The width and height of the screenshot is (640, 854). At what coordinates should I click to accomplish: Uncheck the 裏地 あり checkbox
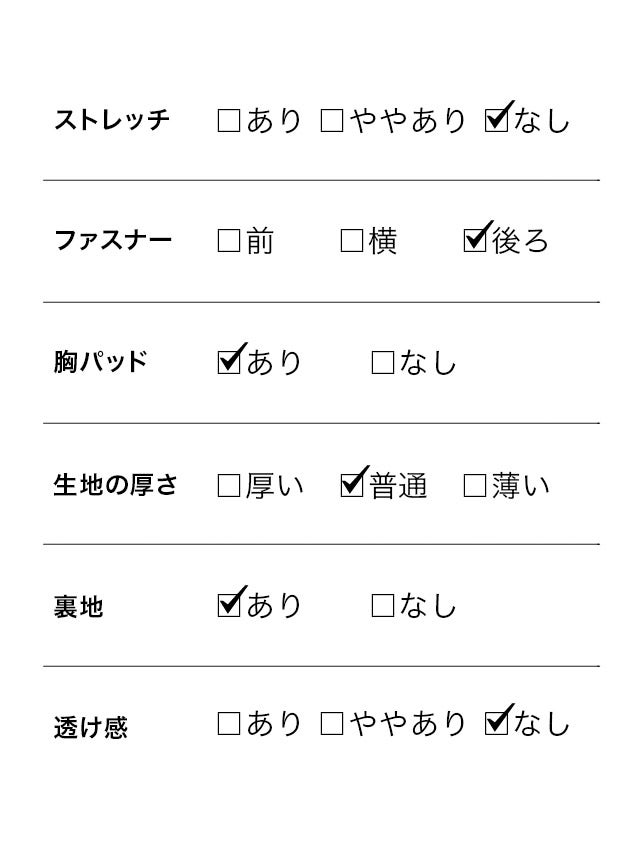tap(229, 604)
